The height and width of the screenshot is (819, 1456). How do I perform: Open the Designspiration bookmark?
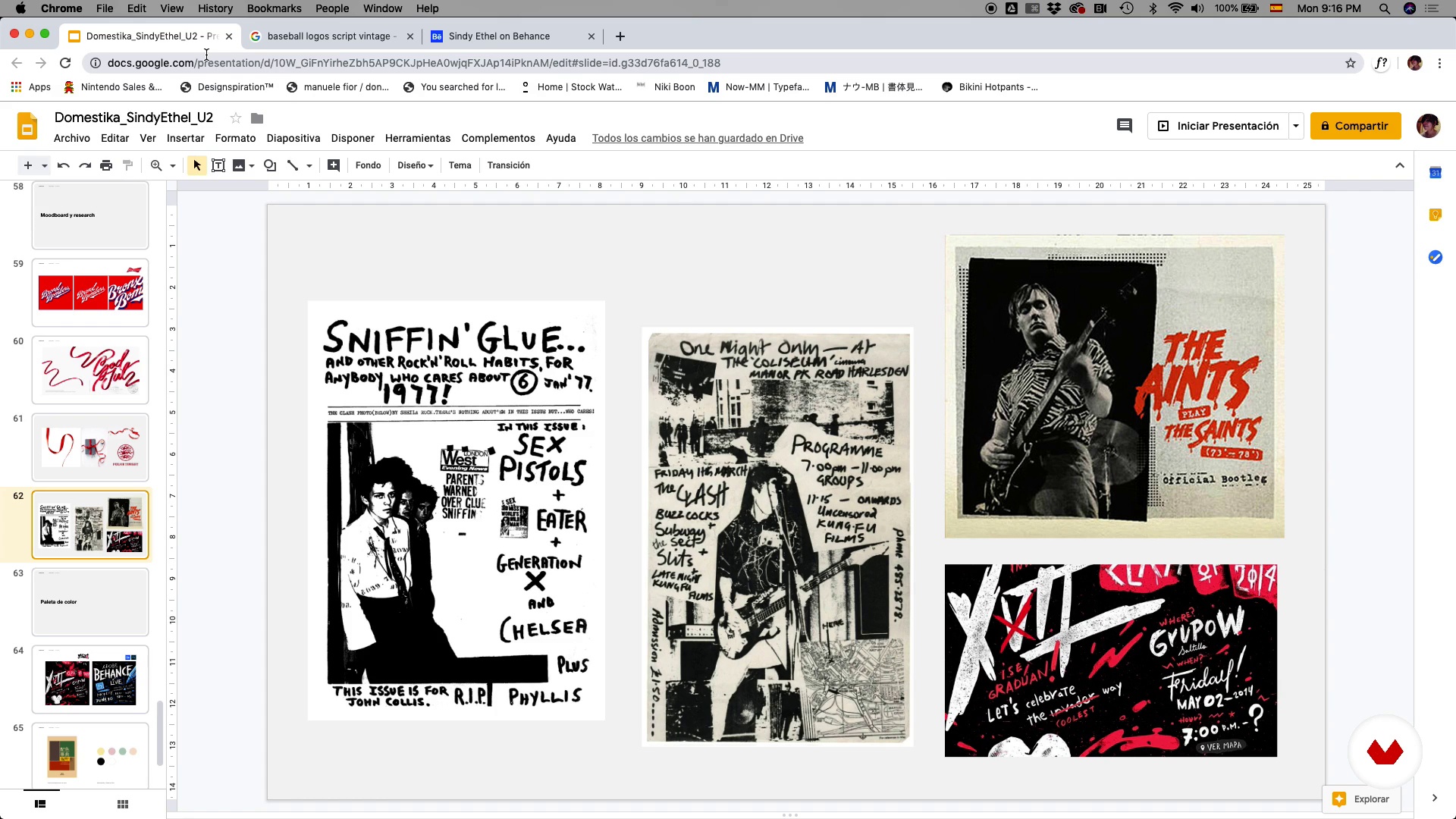click(227, 87)
